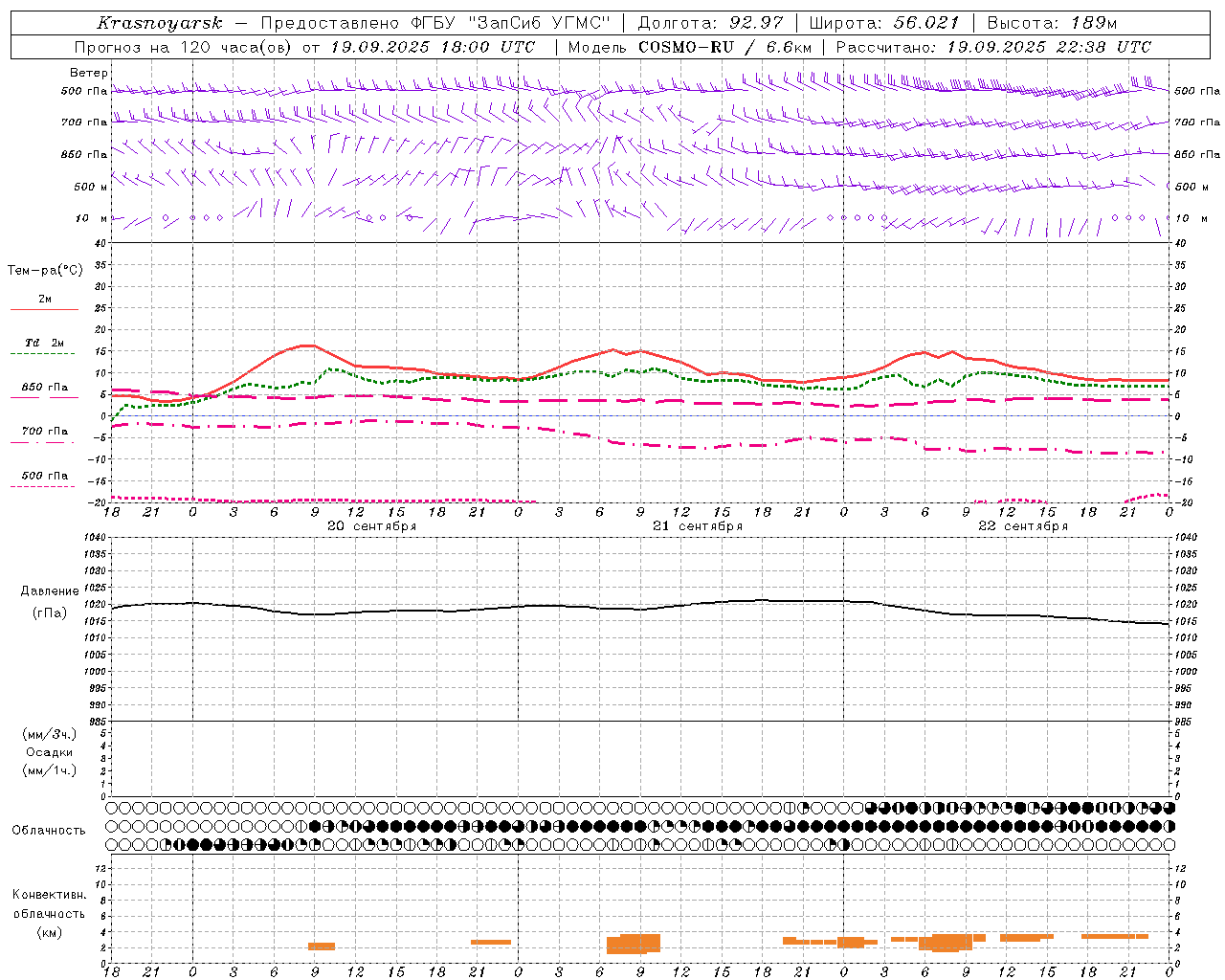The height and width of the screenshot is (980, 1225).
Task: Click the '500 гПа' entry in the temperature legend
Action: tap(45, 476)
